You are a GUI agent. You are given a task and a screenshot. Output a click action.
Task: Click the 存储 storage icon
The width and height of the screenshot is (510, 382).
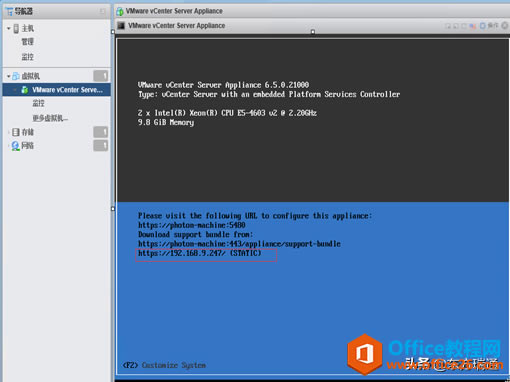[x=16, y=132]
